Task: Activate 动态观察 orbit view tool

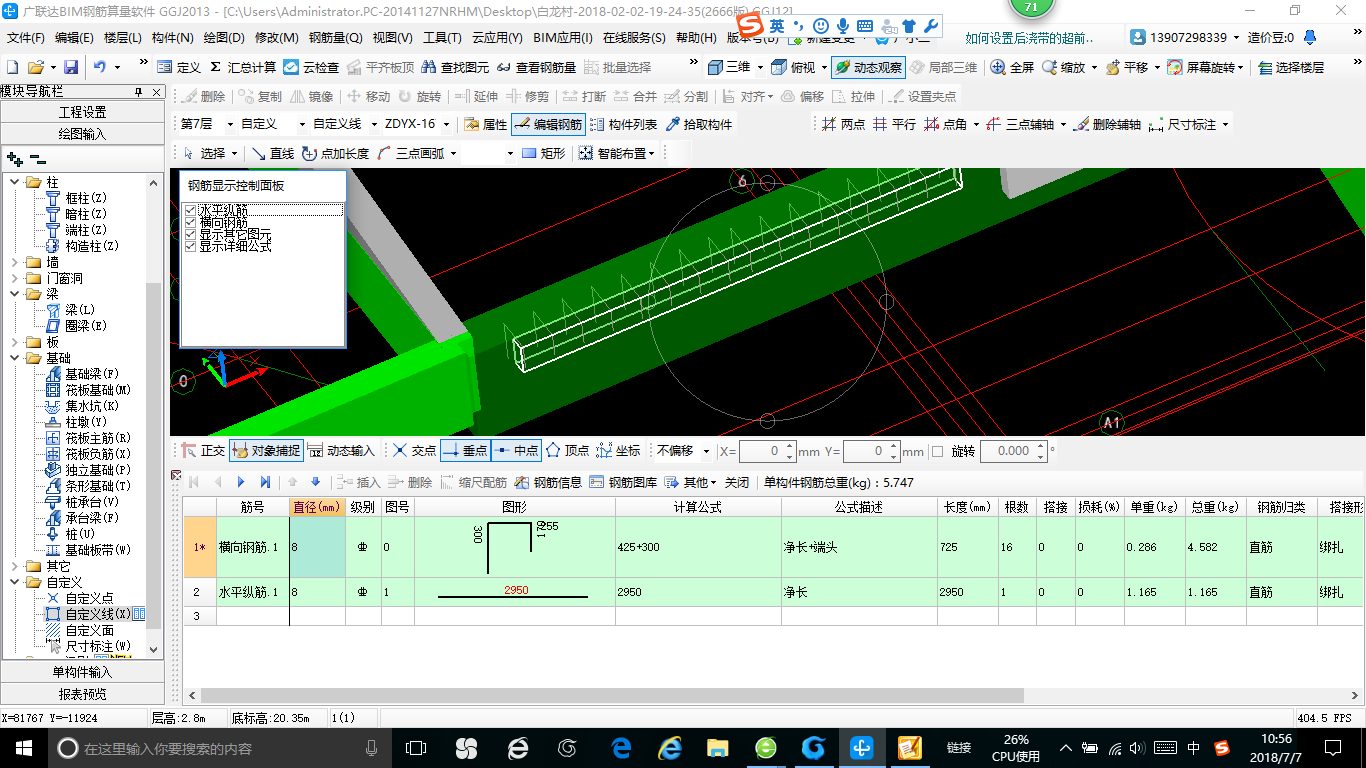Action: 868,67
